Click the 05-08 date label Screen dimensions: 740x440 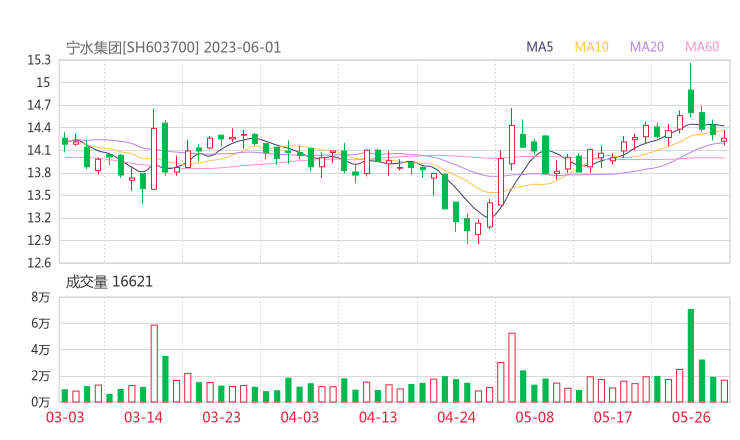coord(534,417)
